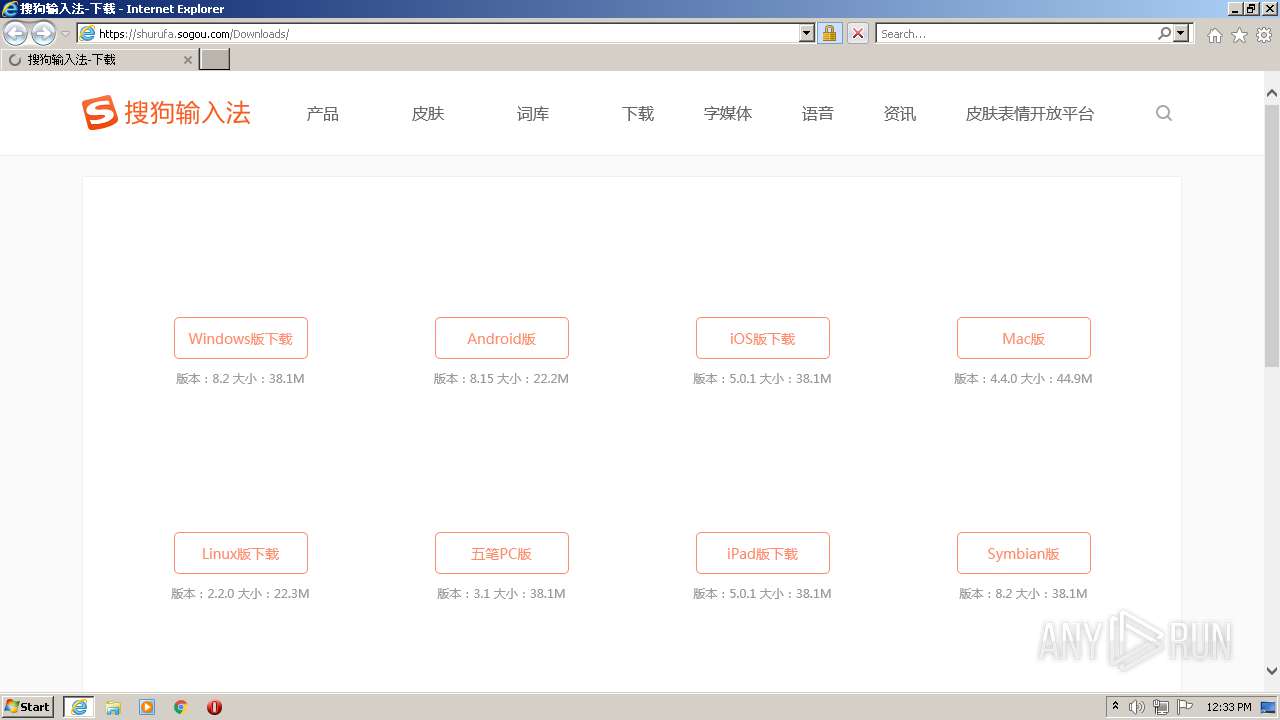1280x720 pixels.
Task: Open the 资讯 menu item
Action: tap(900, 114)
